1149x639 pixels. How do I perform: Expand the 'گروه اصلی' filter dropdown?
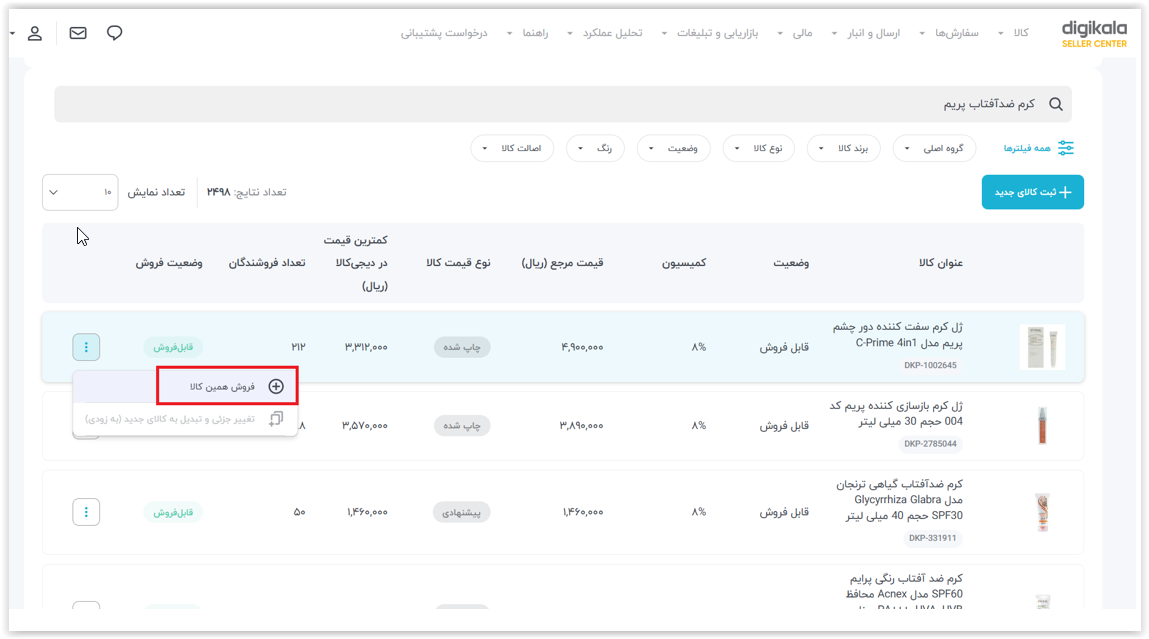click(x=934, y=148)
